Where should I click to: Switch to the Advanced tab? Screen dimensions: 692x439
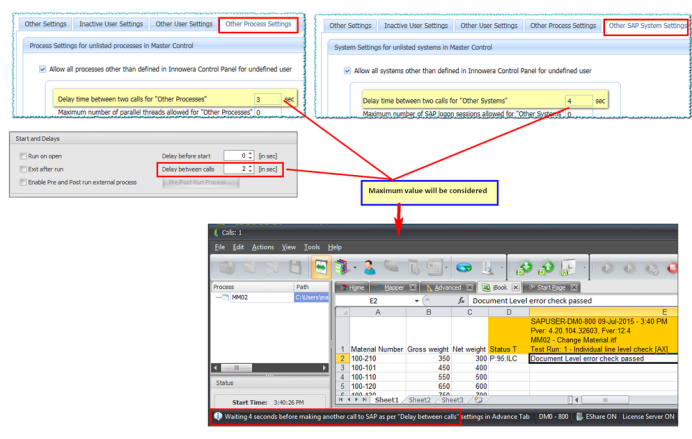click(448, 288)
